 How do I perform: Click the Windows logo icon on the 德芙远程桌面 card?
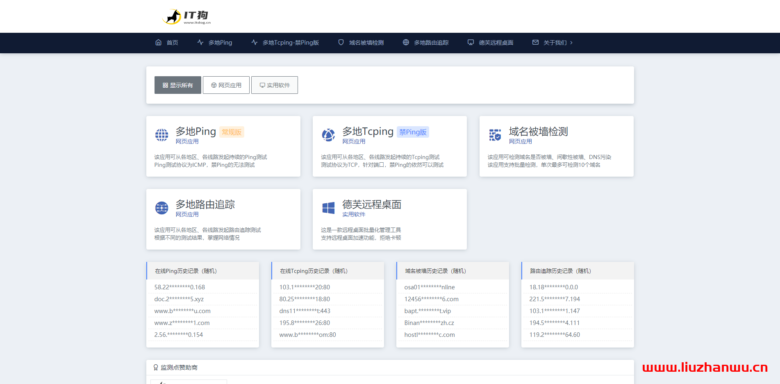[328, 208]
